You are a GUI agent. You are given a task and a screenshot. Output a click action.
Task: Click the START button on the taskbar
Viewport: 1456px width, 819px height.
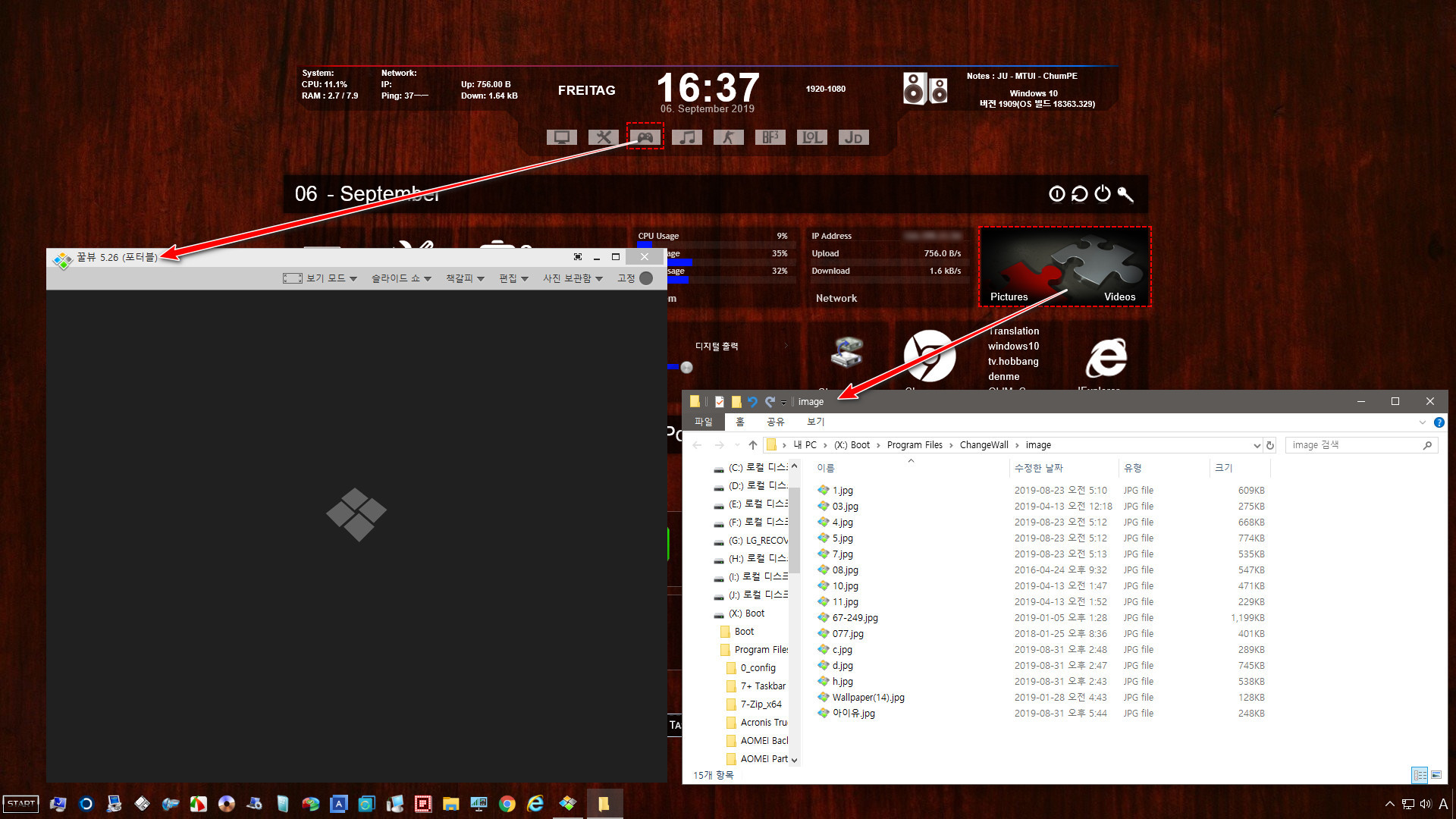21,804
